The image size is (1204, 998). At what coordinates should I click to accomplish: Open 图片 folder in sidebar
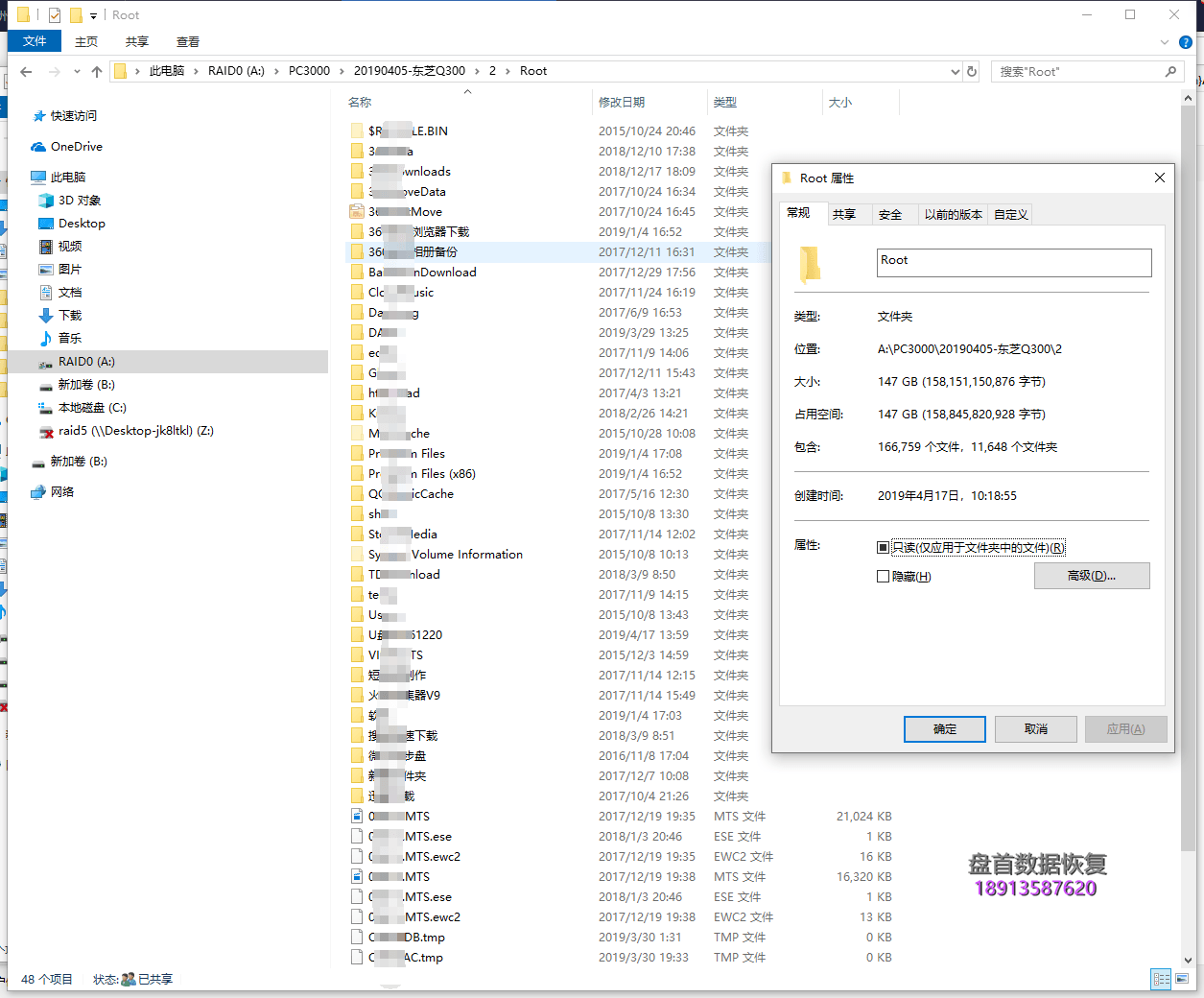(x=59, y=270)
